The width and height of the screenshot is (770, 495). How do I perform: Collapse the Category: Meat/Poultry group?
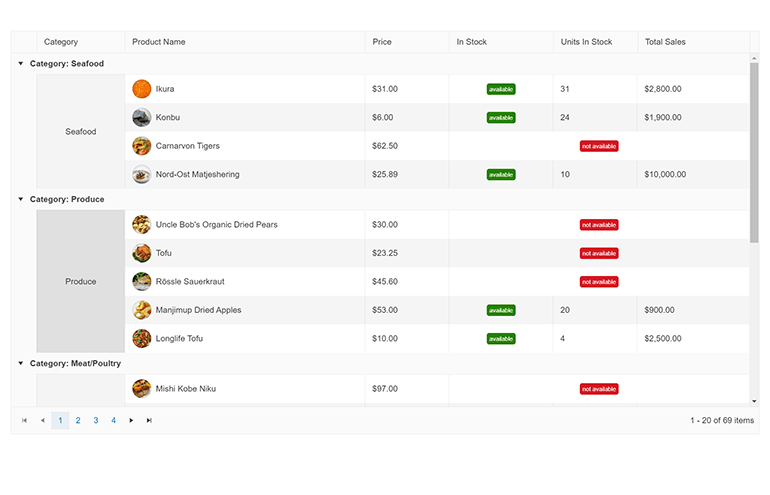[x=21, y=364]
